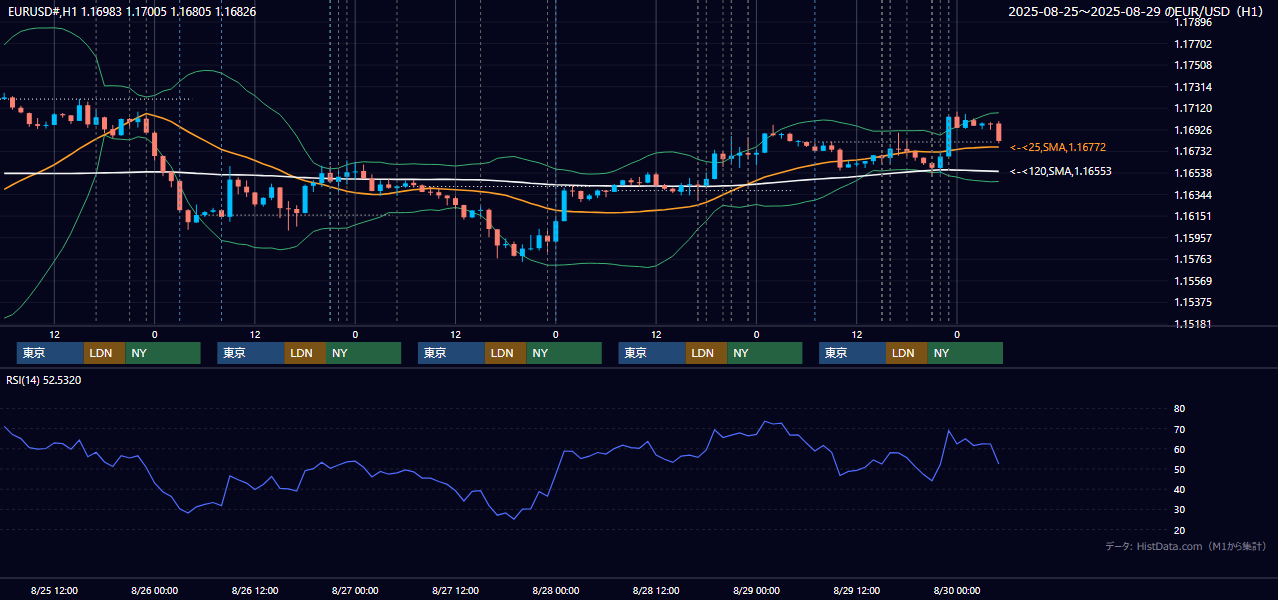Click RSI level 40 on axis

[1179, 490]
